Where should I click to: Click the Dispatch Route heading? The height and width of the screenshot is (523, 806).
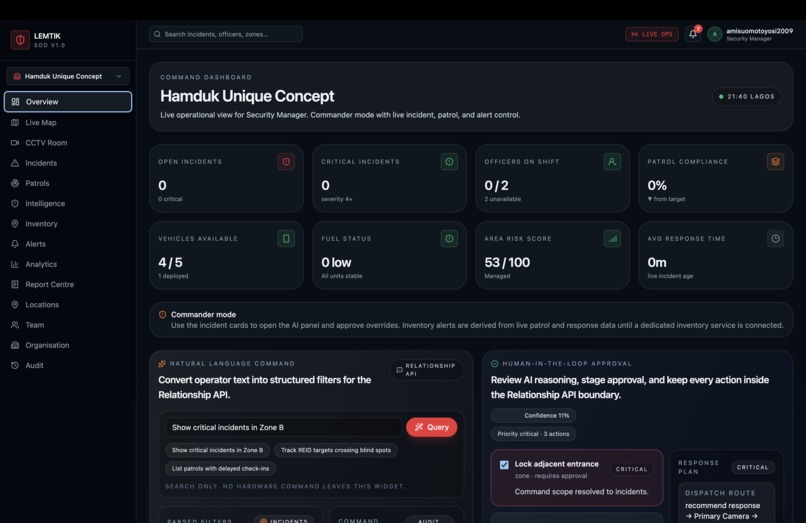(x=720, y=493)
